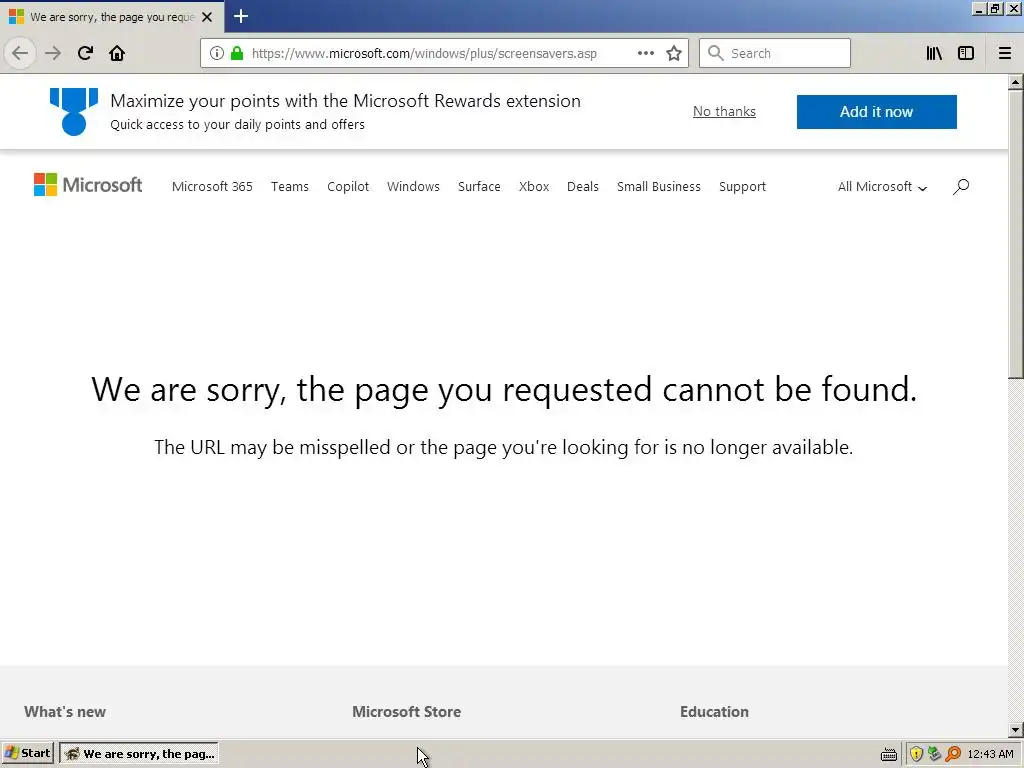Select the 'We are sorry' browser tab

pyautogui.click(x=112, y=17)
